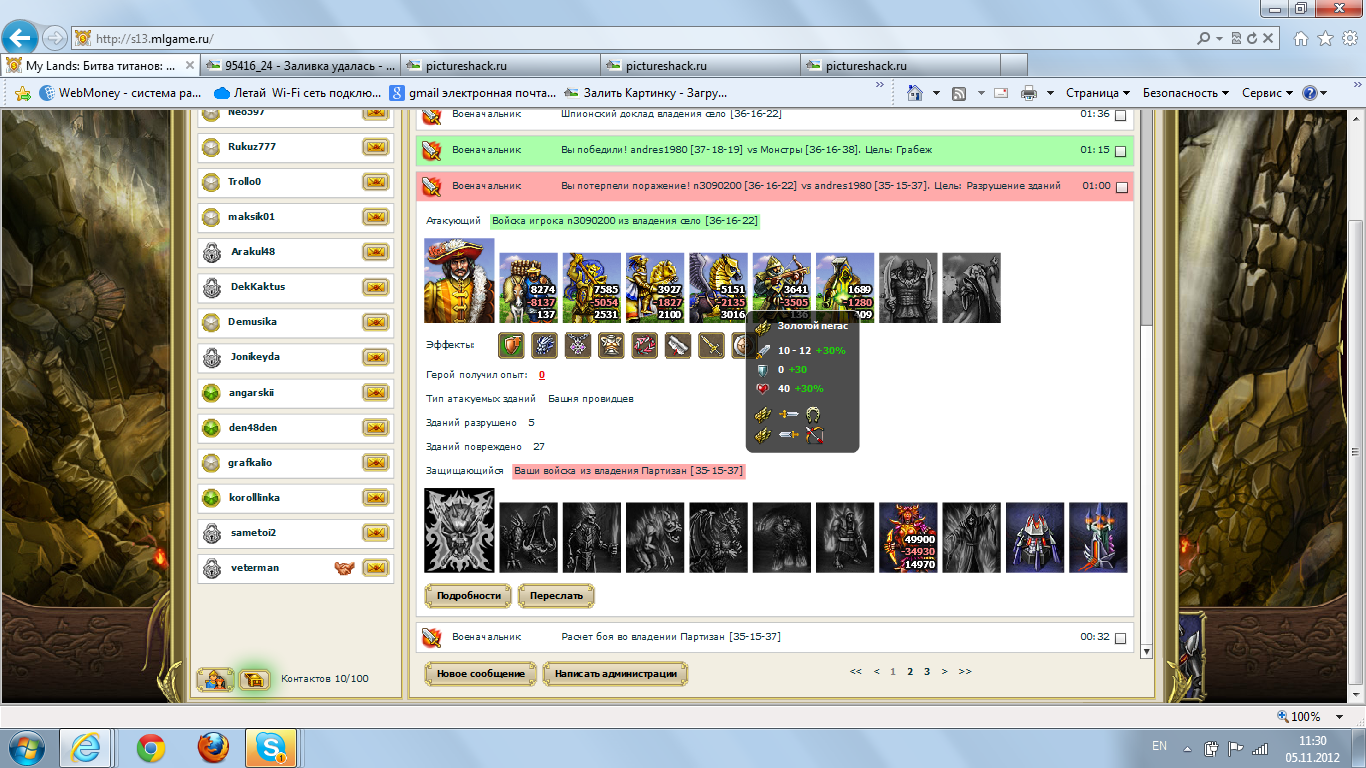Open the dropdown arrow next to the home icon

pyautogui.click(x=936, y=93)
